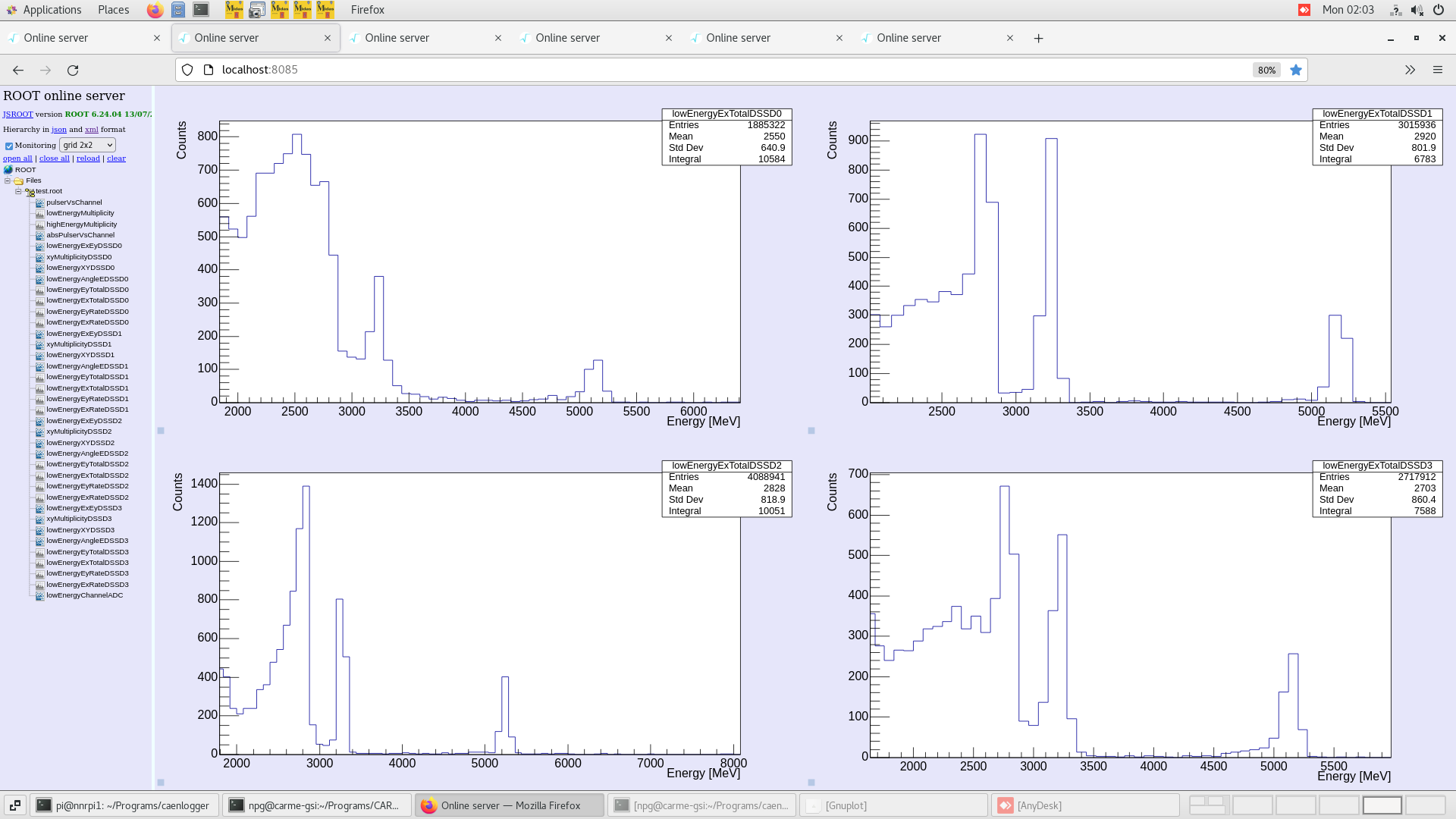
Task: Collapse the Files tree node
Action: click(x=8, y=180)
